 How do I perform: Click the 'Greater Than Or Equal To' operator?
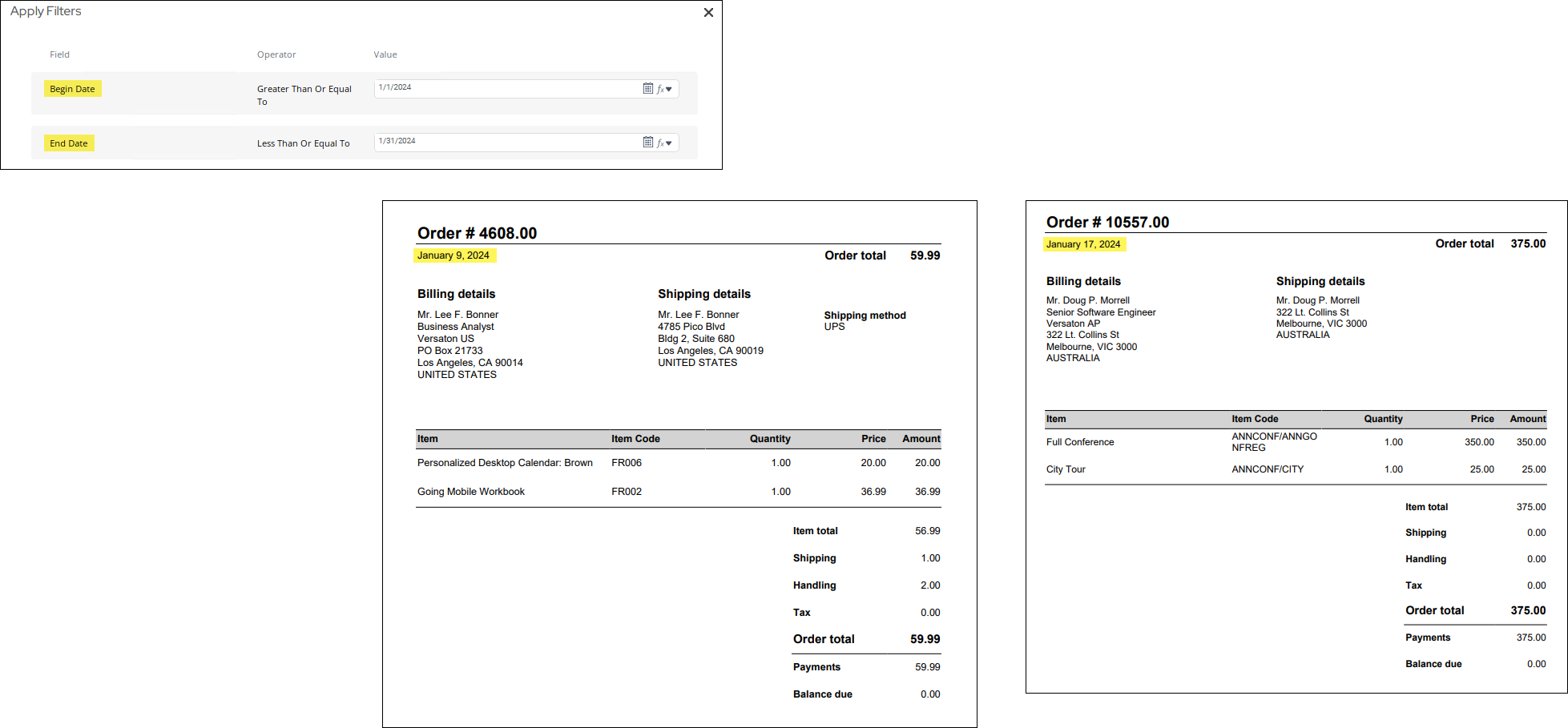click(304, 95)
